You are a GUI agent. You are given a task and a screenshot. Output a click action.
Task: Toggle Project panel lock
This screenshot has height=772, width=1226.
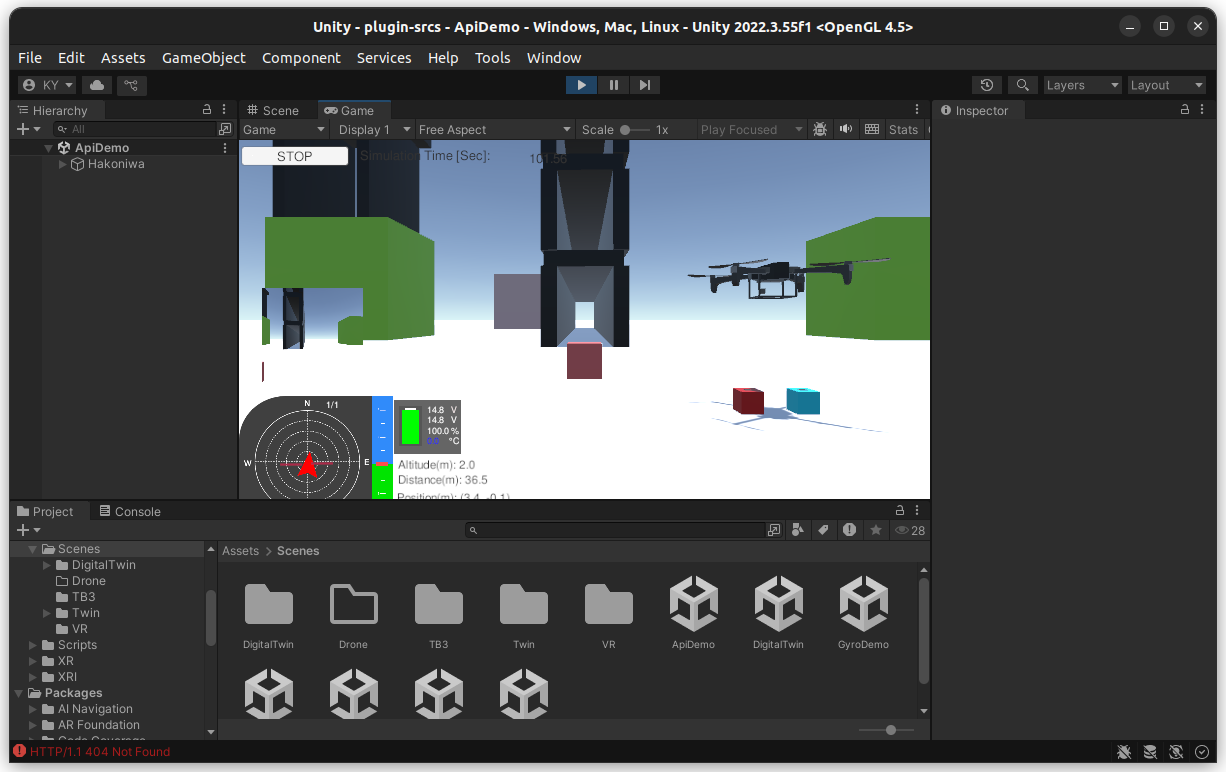click(900, 511)
